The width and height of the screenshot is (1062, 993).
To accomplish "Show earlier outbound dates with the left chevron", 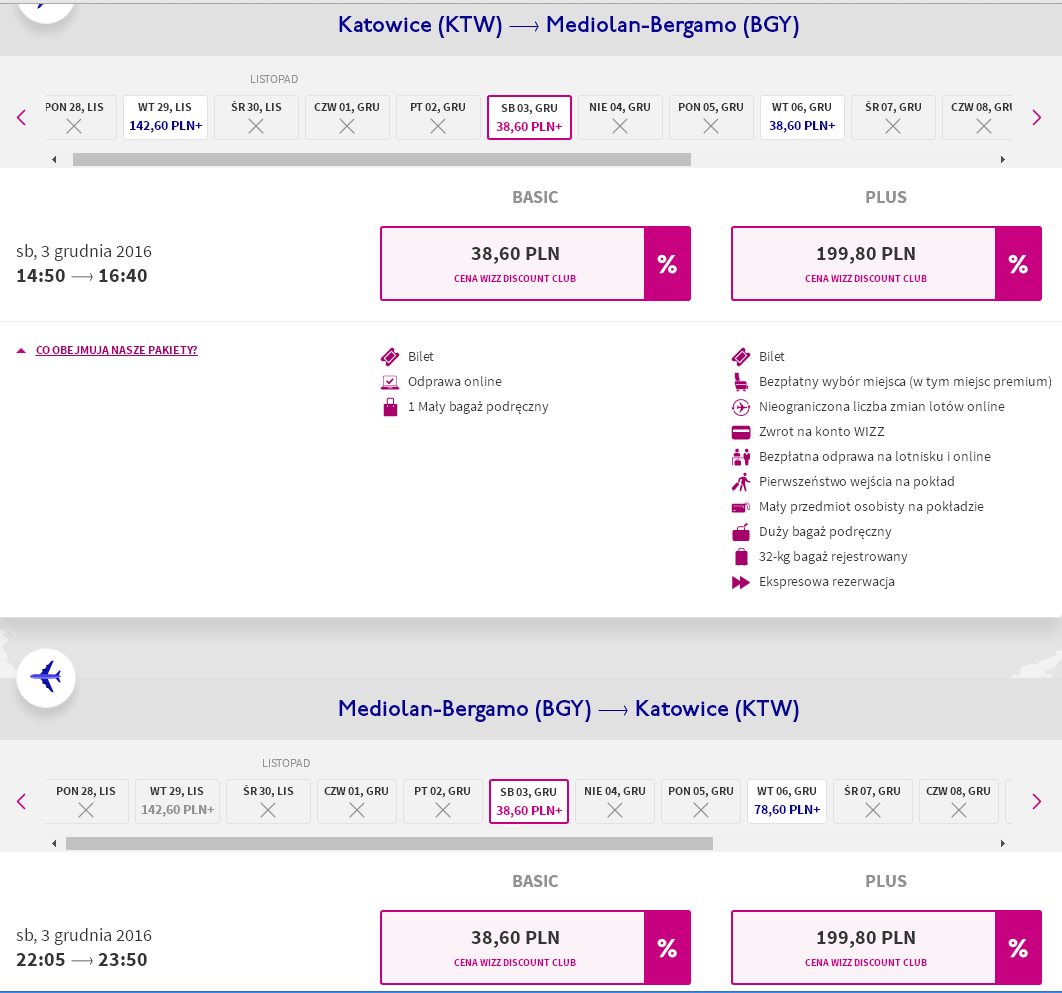I will tap(22, 117).
